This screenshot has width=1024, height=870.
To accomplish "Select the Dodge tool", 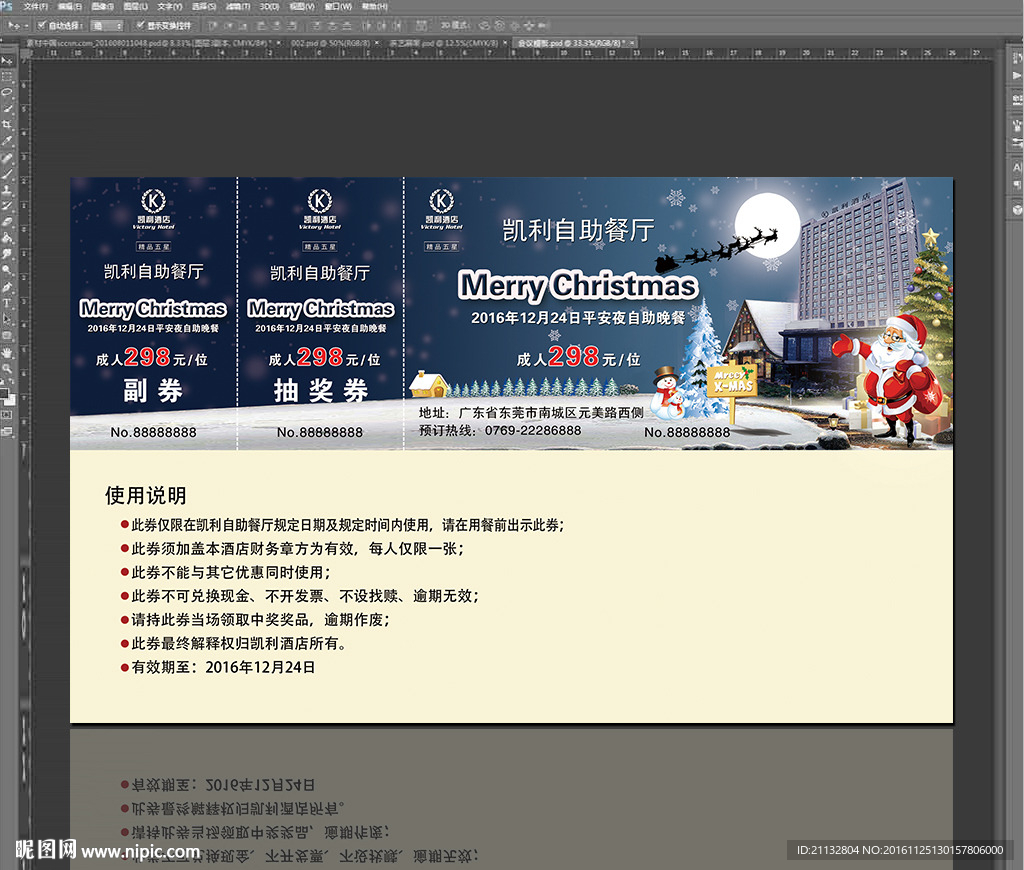I will pyautogui.click(x=7, y=270).
